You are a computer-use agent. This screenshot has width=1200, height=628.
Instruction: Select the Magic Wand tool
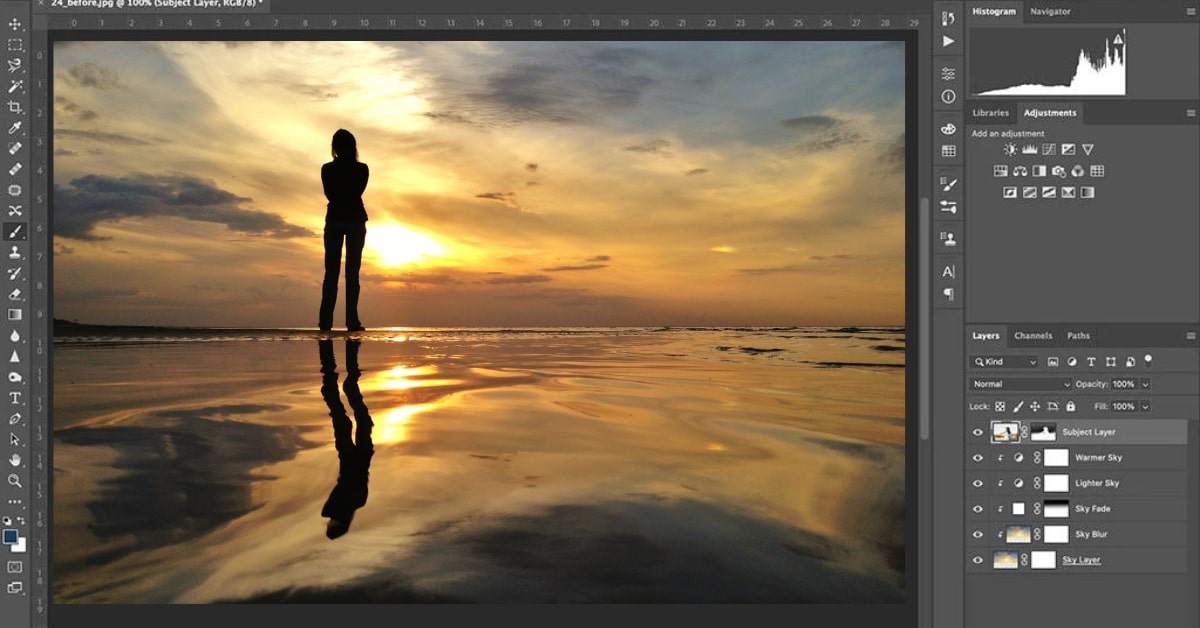point(15,87)
